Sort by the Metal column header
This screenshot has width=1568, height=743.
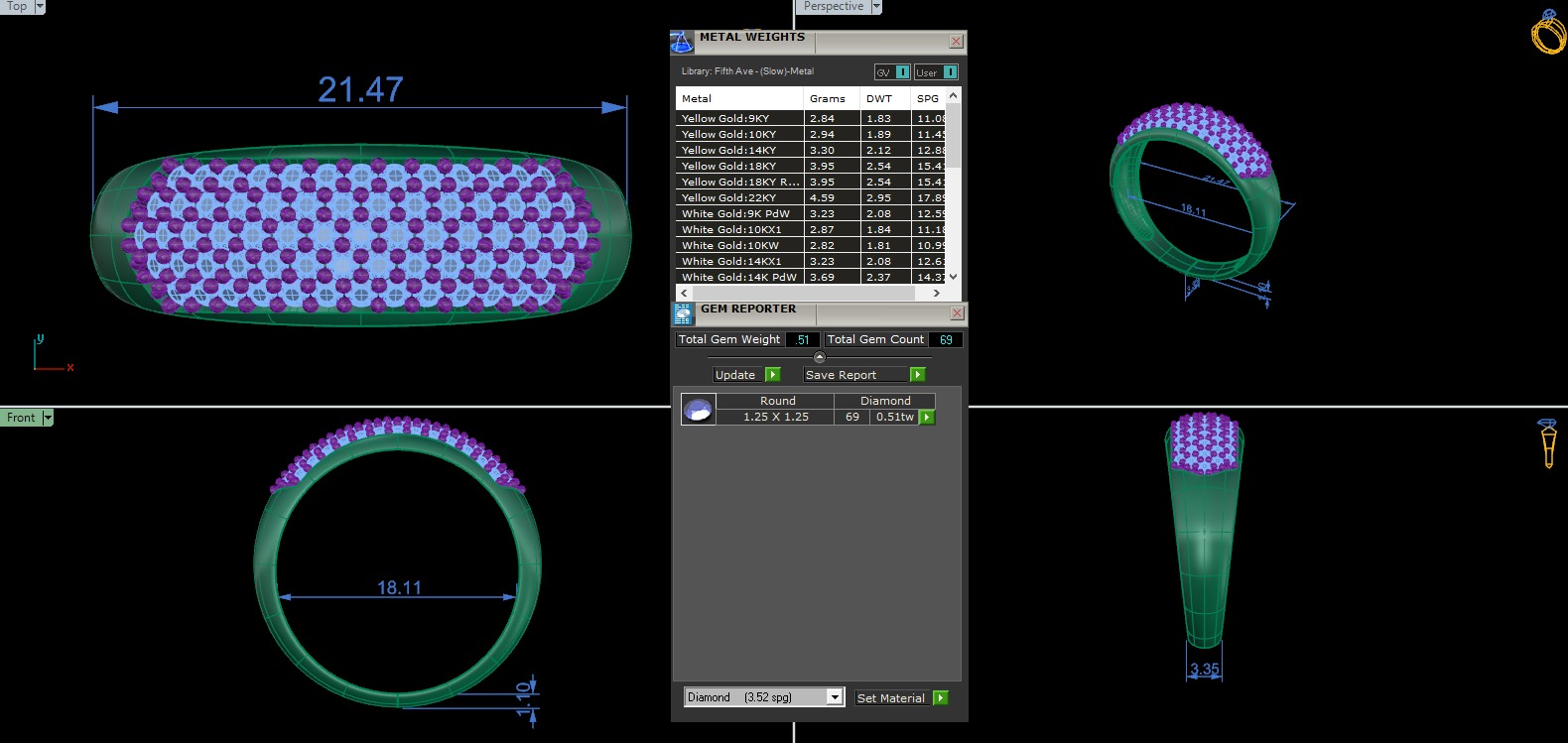point(739,98)
